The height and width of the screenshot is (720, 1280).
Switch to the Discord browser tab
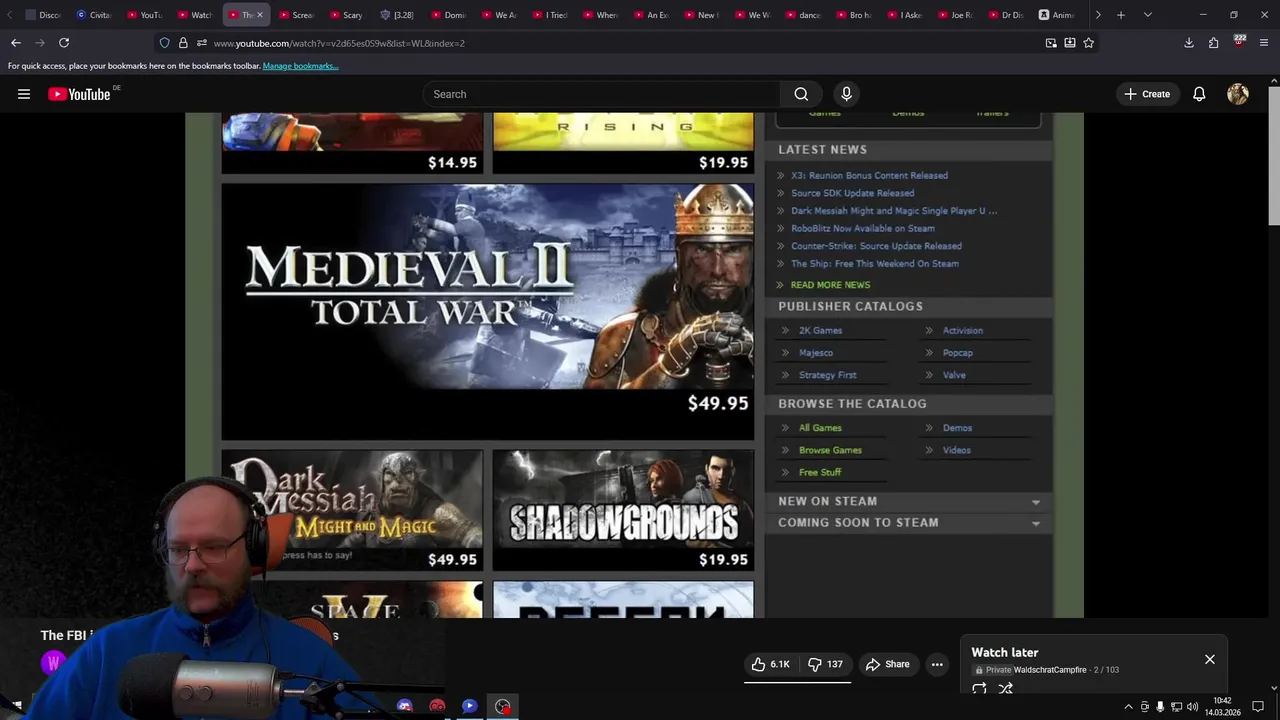[44, 15]
